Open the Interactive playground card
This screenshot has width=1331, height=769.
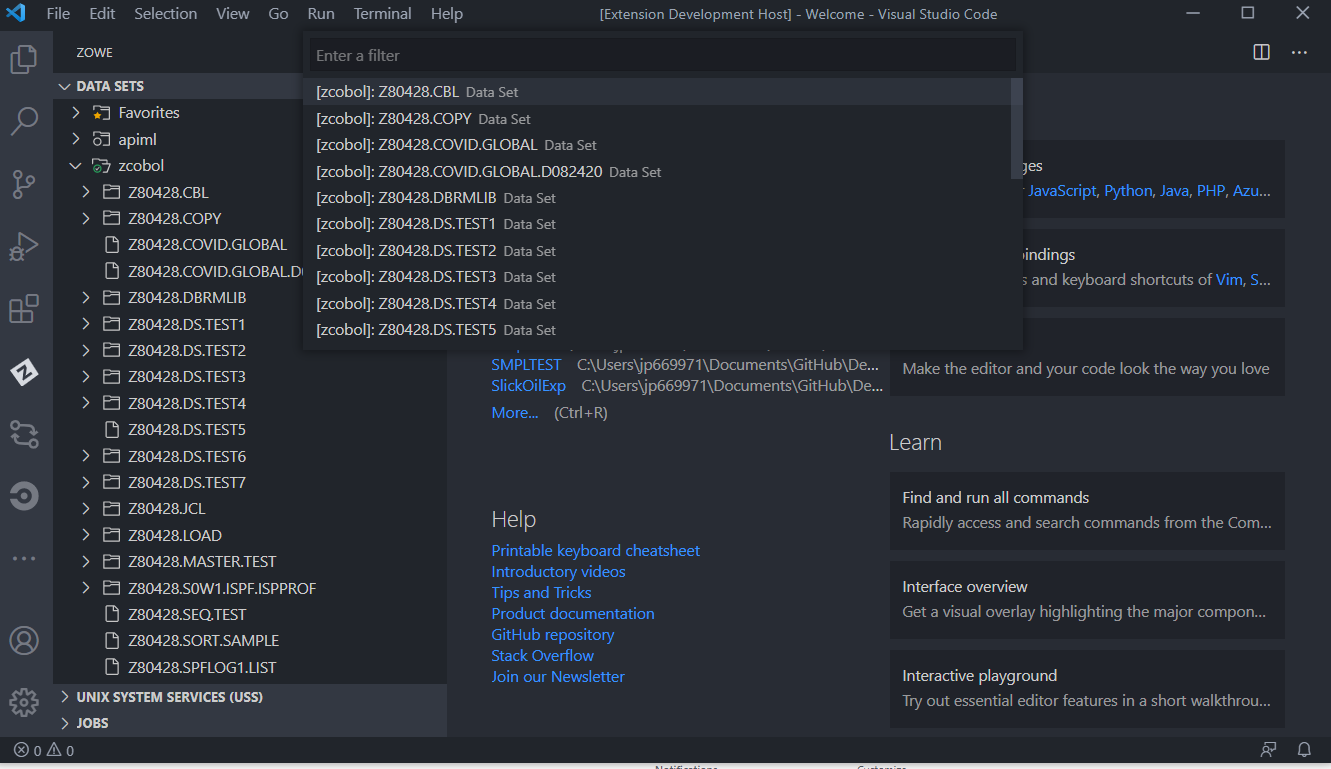point(1087,688)
